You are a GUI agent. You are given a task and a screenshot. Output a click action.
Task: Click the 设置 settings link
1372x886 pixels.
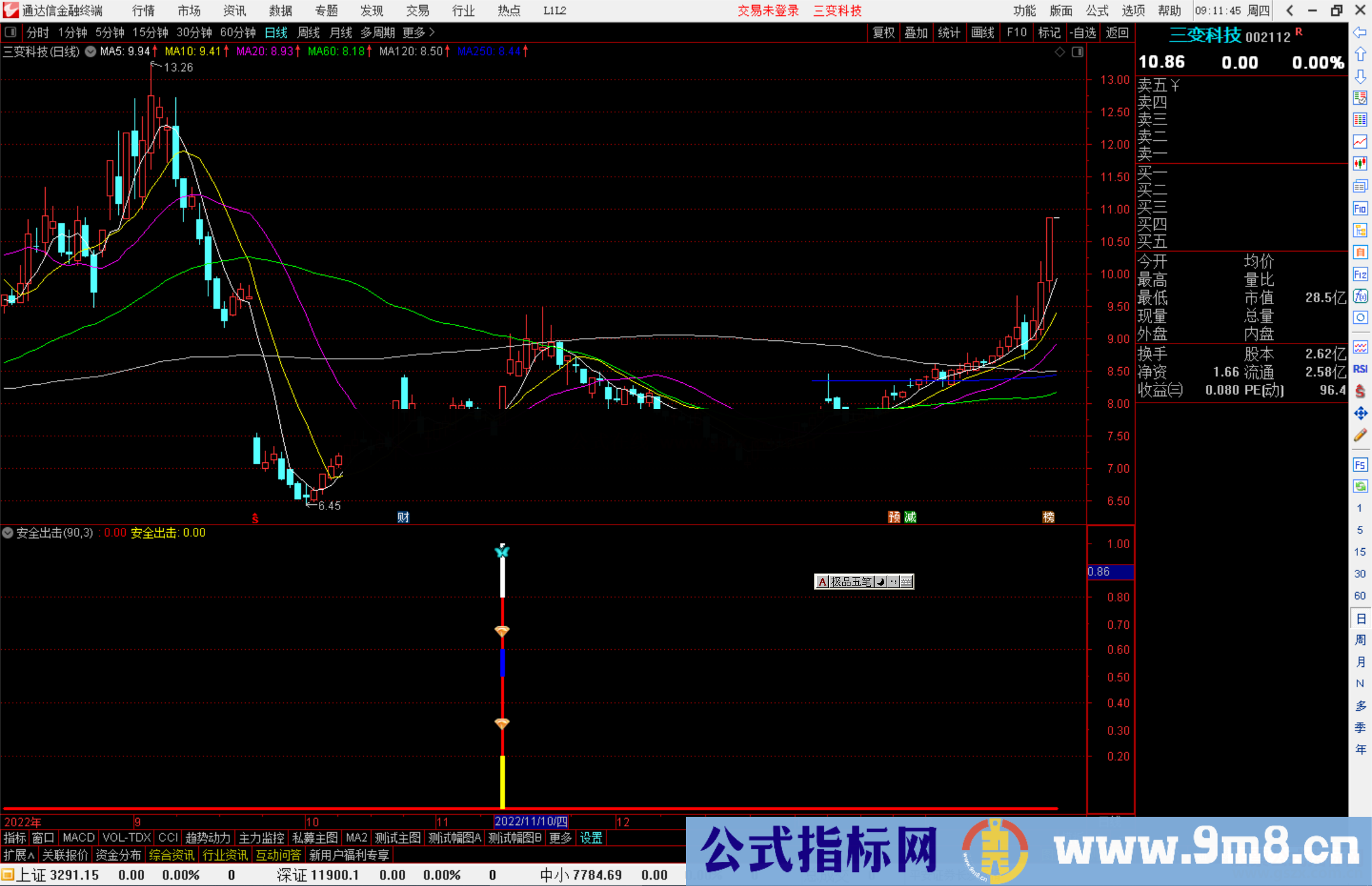click(591, 838)
